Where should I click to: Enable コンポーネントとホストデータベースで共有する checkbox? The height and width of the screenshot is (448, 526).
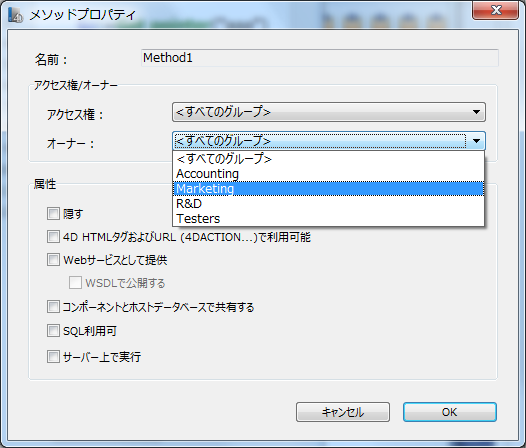[x=53, y=307]
